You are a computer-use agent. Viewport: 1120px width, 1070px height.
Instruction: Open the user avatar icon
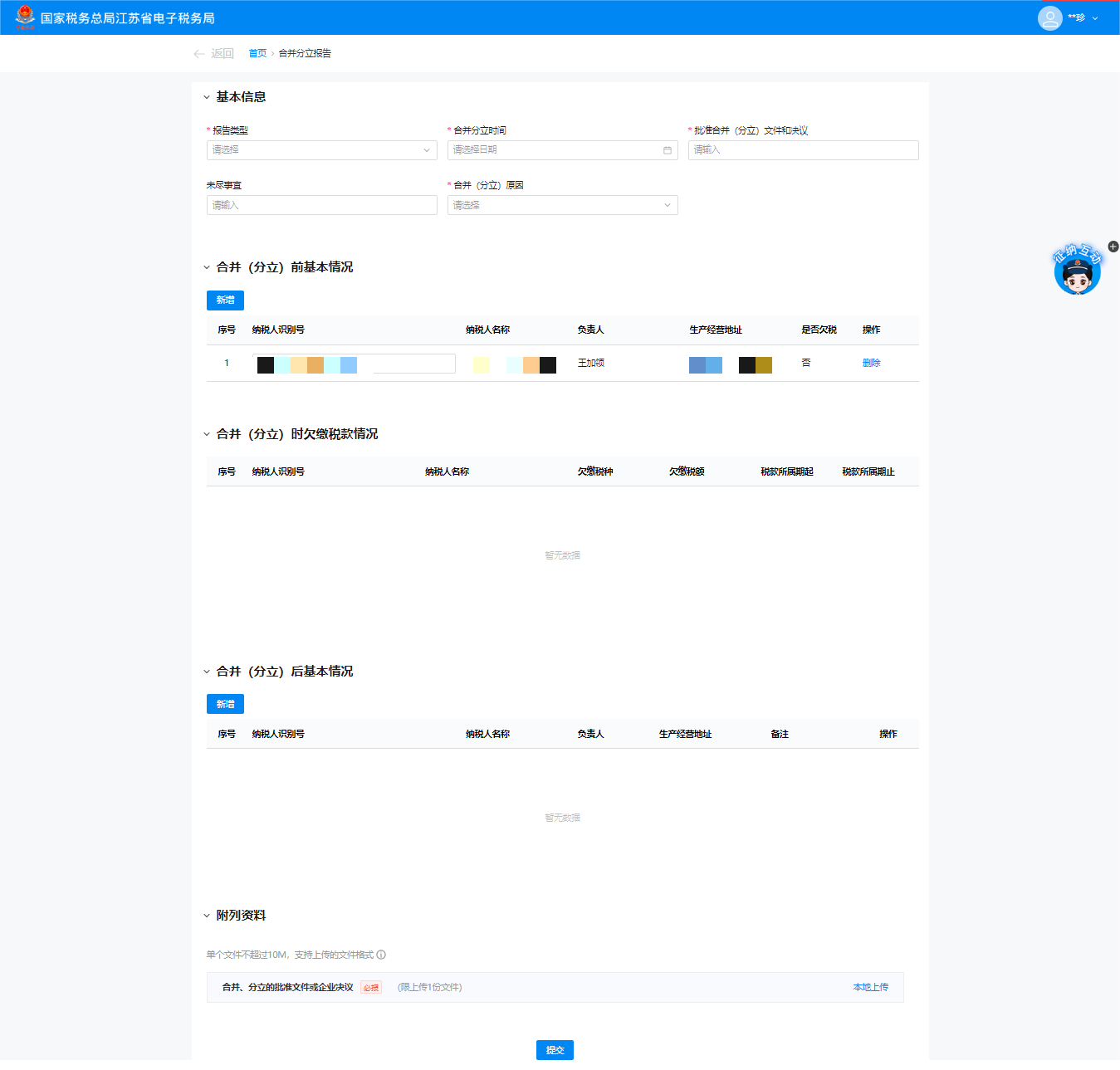tap(1049, 17)
